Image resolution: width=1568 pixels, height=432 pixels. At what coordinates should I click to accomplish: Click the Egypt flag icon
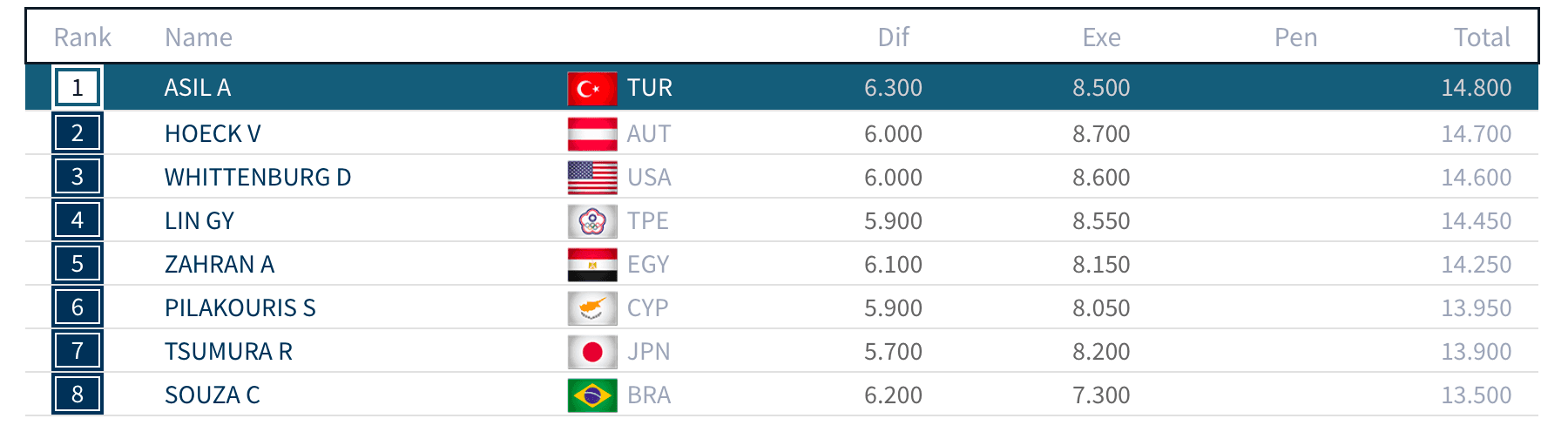click(592, 265)
